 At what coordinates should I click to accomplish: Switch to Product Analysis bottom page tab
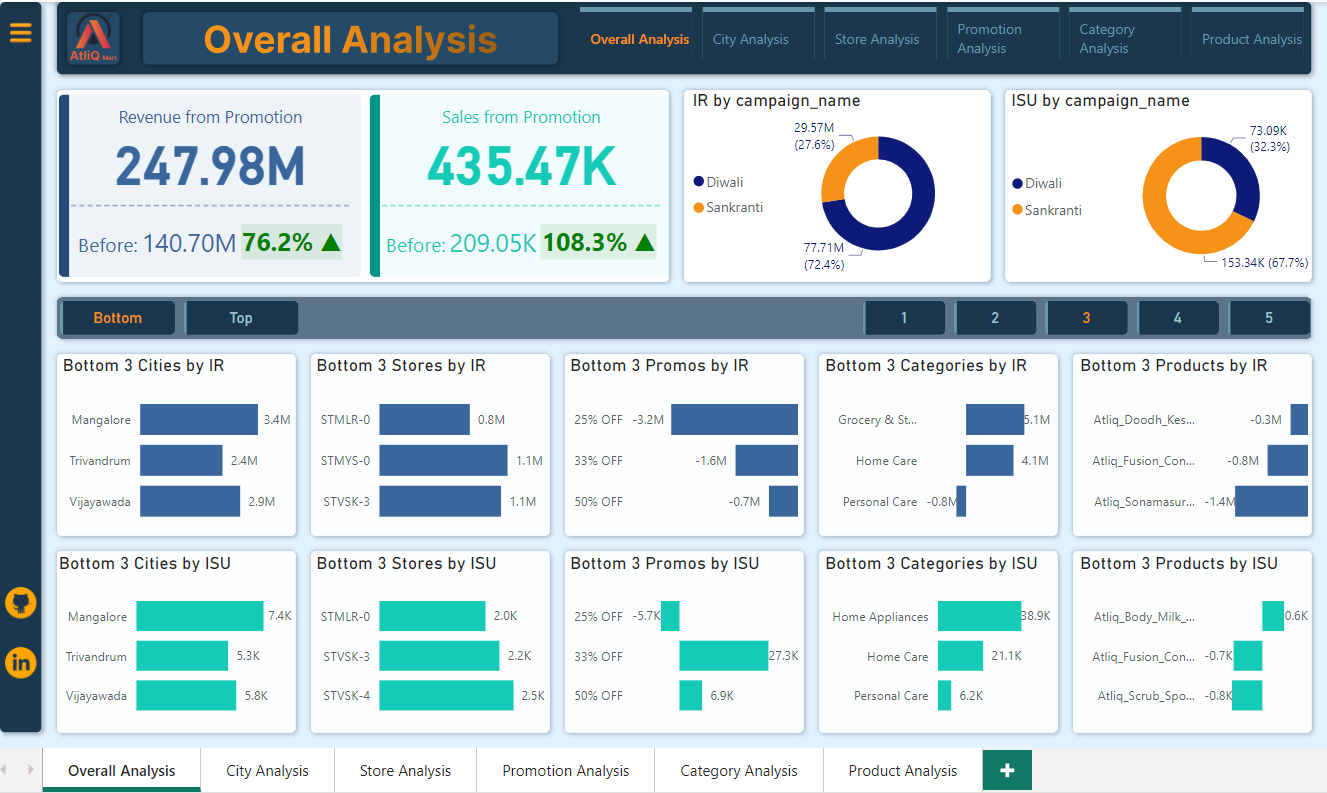coord(902,771)
